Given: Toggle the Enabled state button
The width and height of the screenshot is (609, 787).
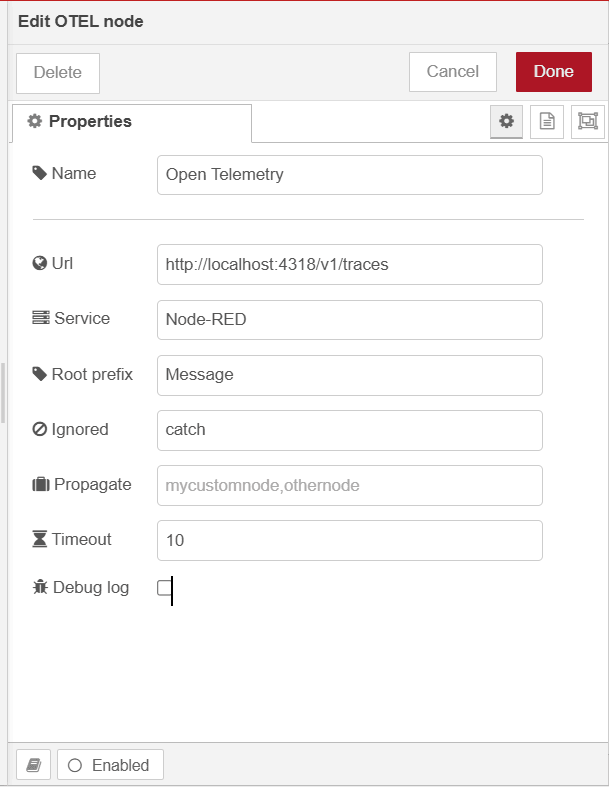Looking at the screenshot, I should [x=110, y=765].
